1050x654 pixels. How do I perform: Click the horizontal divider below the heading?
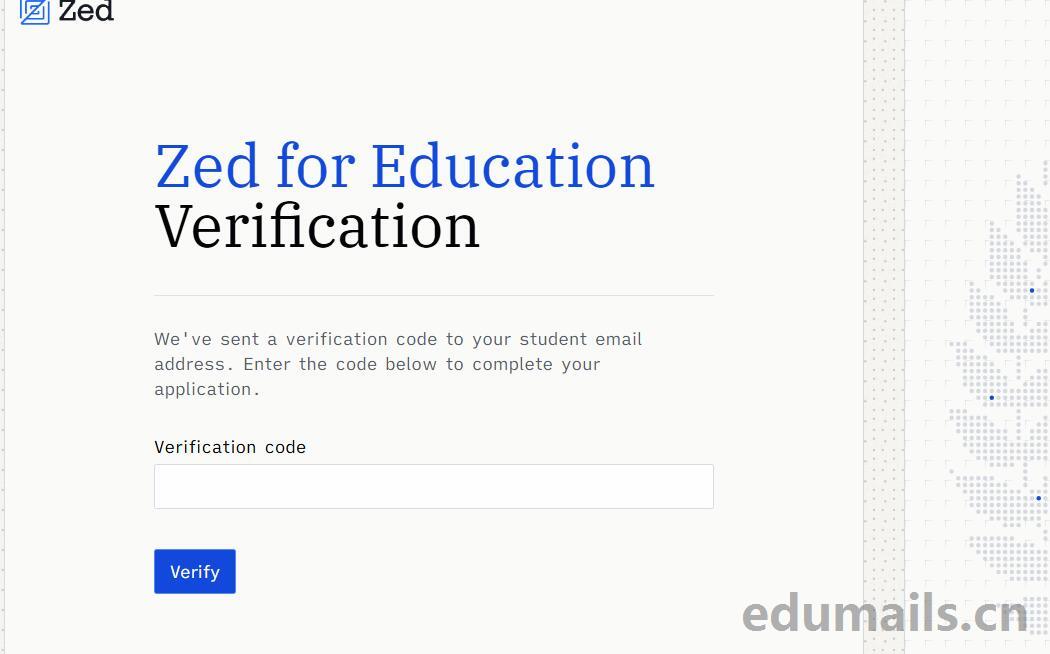[x=433, y=295]
